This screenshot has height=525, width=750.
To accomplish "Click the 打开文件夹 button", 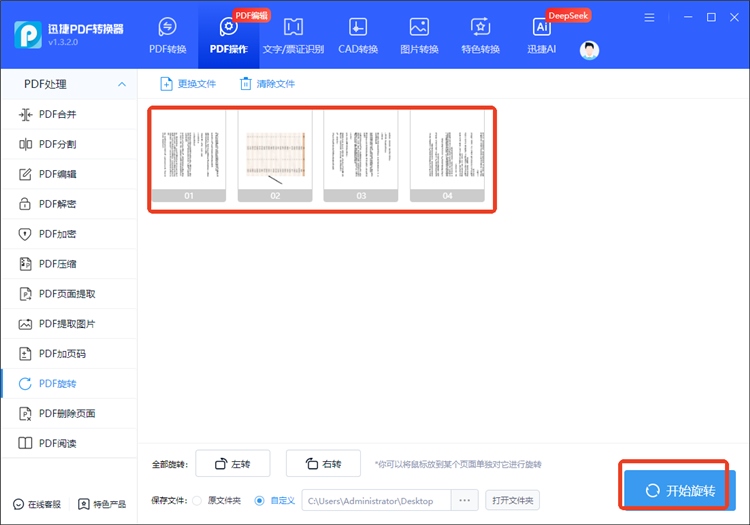I will pyautogui.click(x=512, y=501).
